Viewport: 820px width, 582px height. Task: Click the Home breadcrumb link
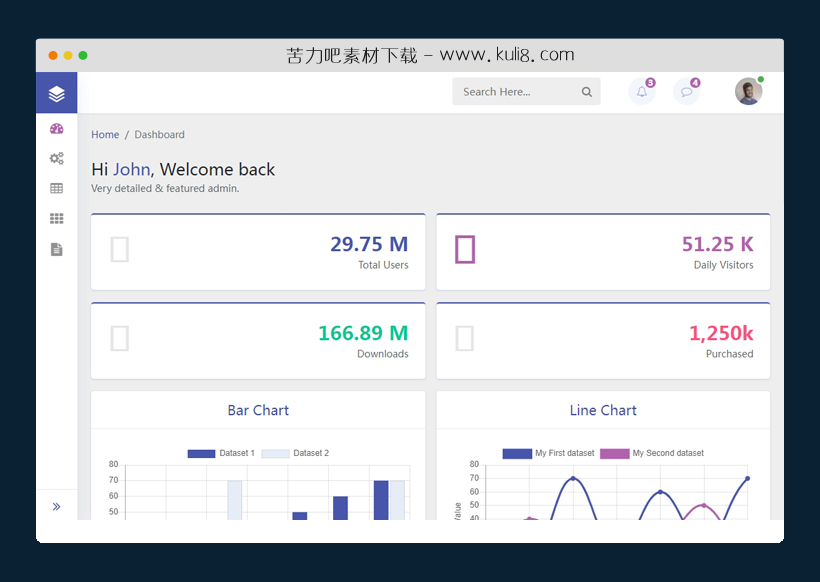(105, 135)
